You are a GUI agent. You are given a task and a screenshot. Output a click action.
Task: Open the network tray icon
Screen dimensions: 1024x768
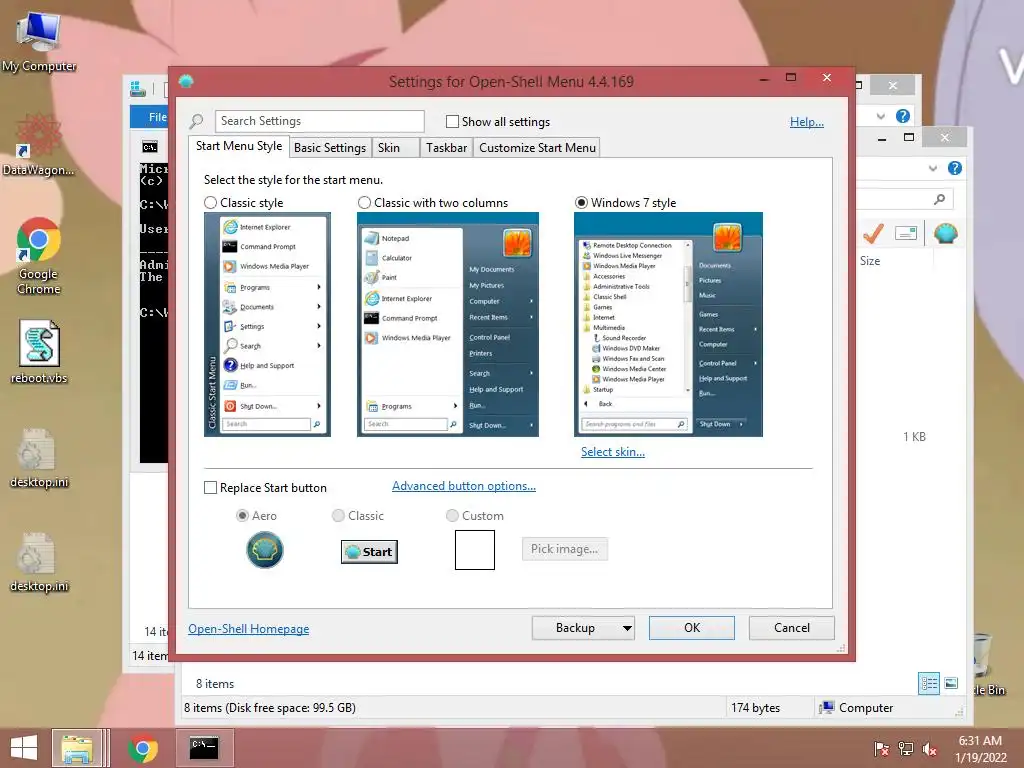tap(906, 748)
